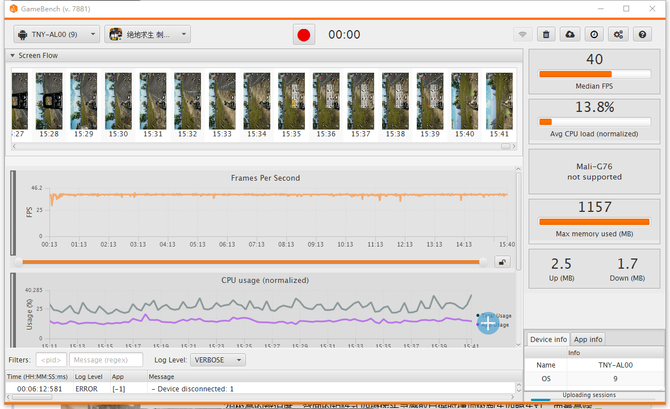The width and height of the screenshot is (670, 409).
Task: Open settings via the gears icon
Action: pyautogui.click(x=619, y=34)
